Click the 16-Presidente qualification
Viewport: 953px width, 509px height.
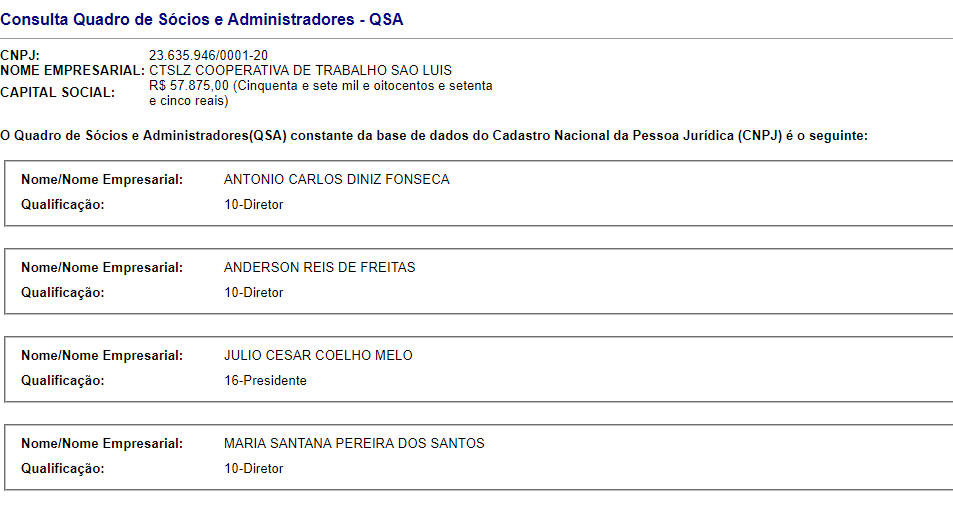tap(265, 381)
